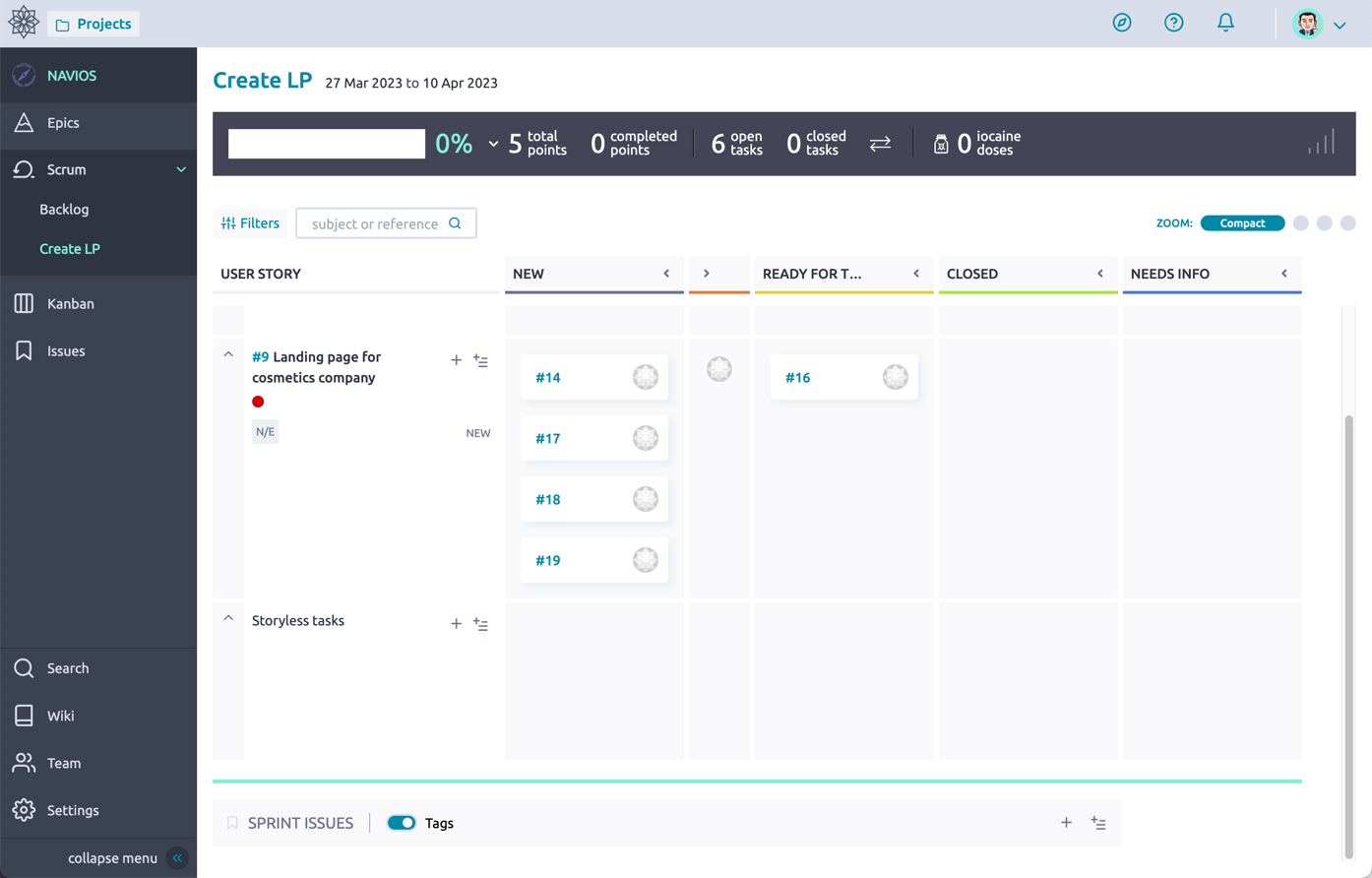Open the burndown chart graph icon

click(1321, 144)
